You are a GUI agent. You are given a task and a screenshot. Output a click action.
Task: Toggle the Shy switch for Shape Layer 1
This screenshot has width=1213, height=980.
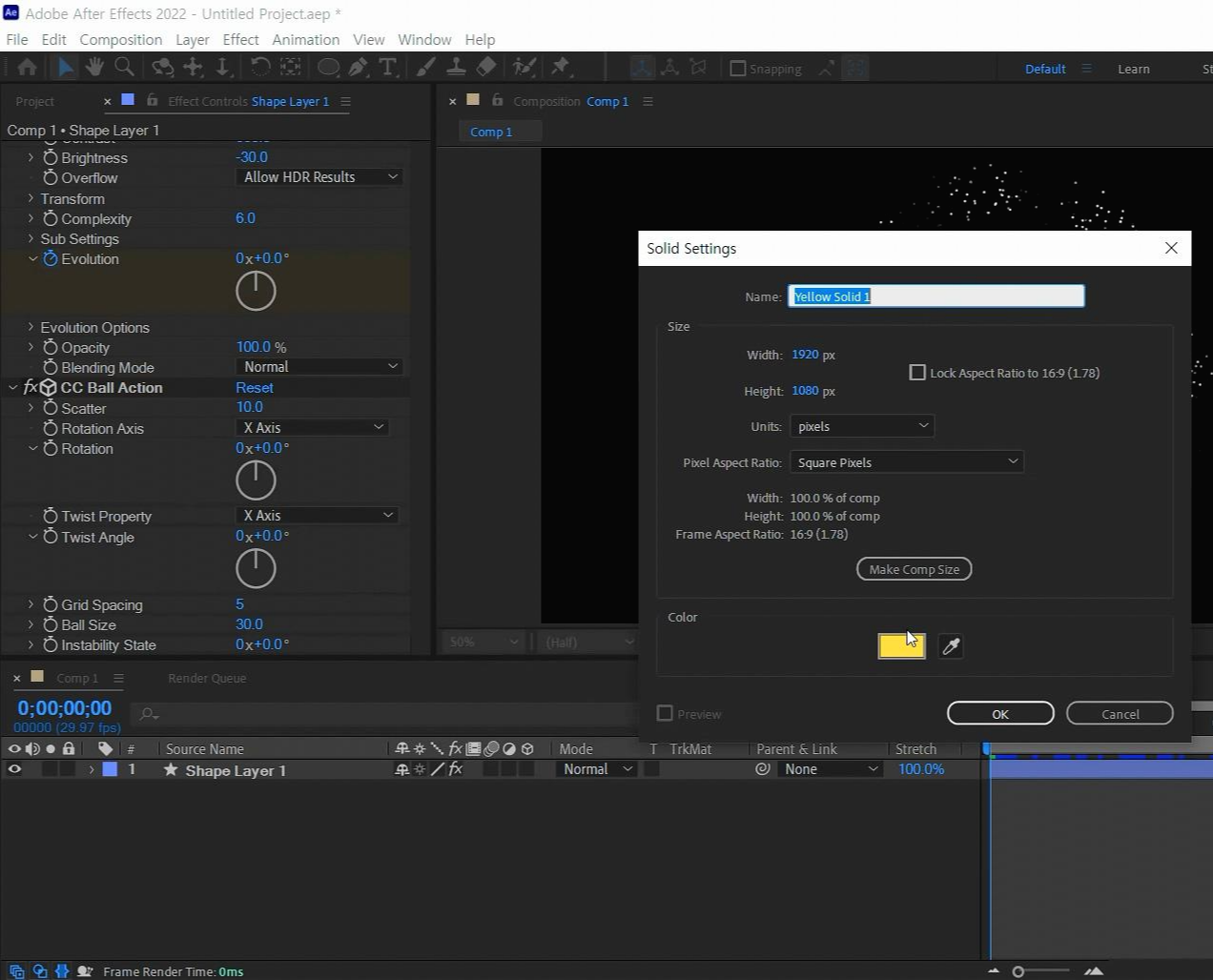[402, 769]
